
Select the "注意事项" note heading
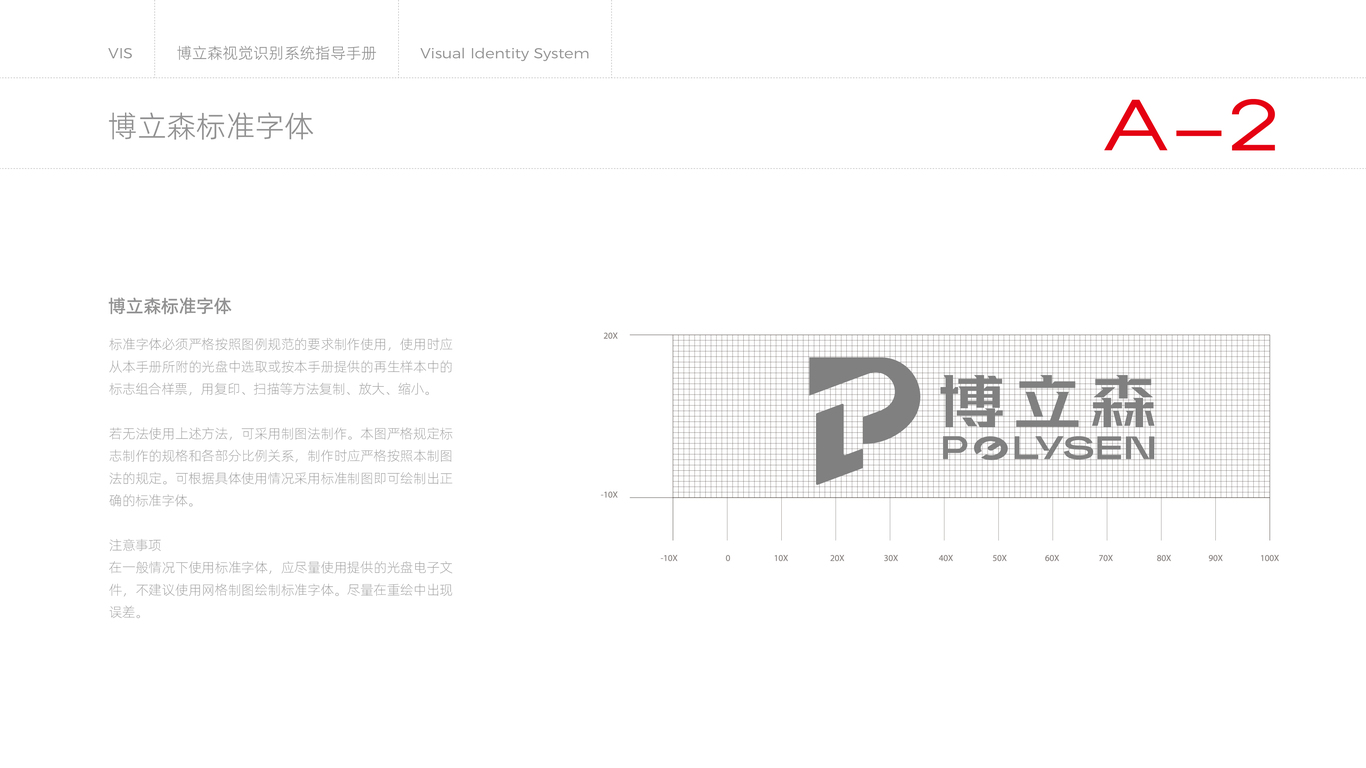[135, 546]
